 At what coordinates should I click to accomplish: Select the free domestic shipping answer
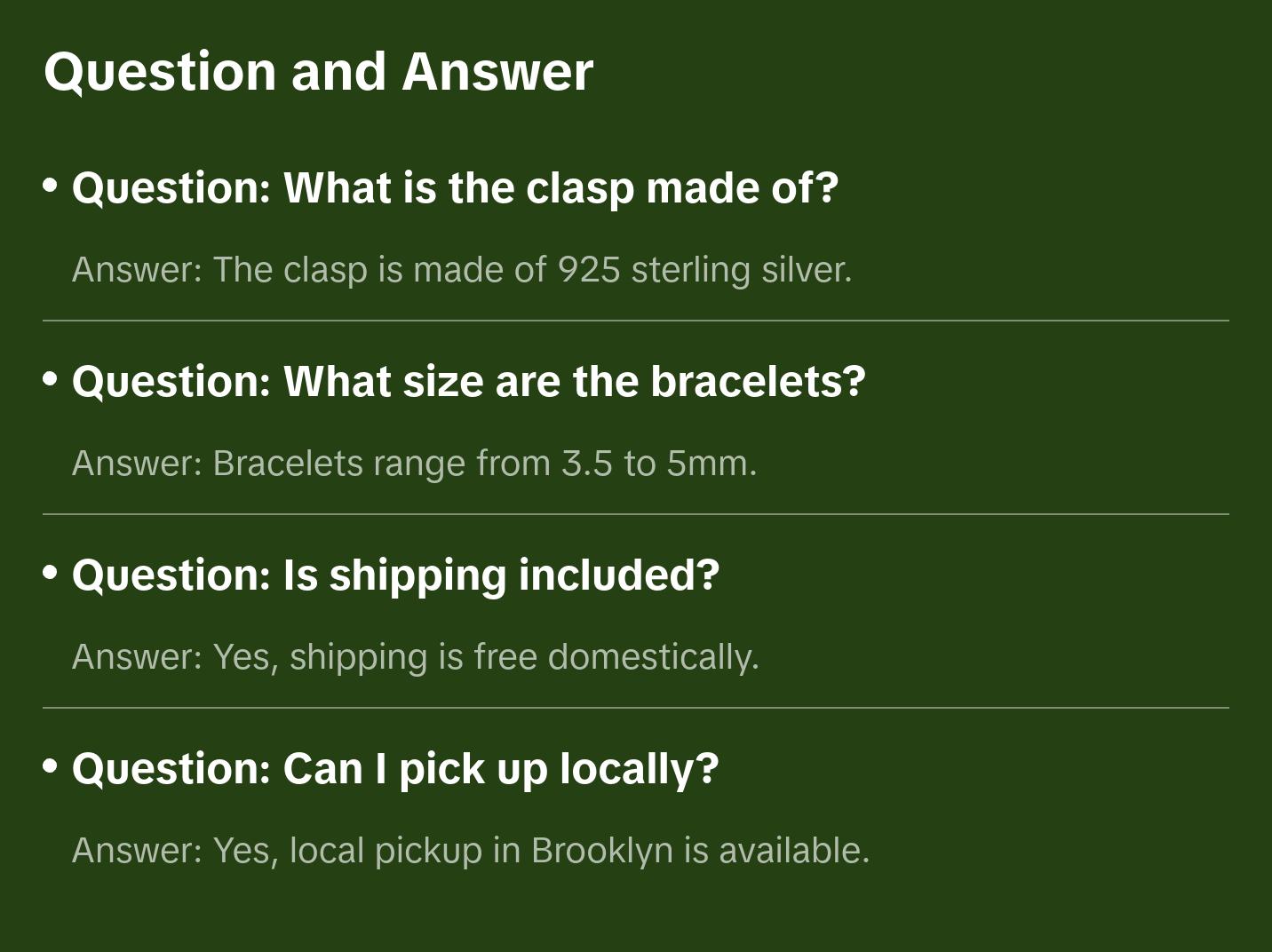[x=416, y=656]
